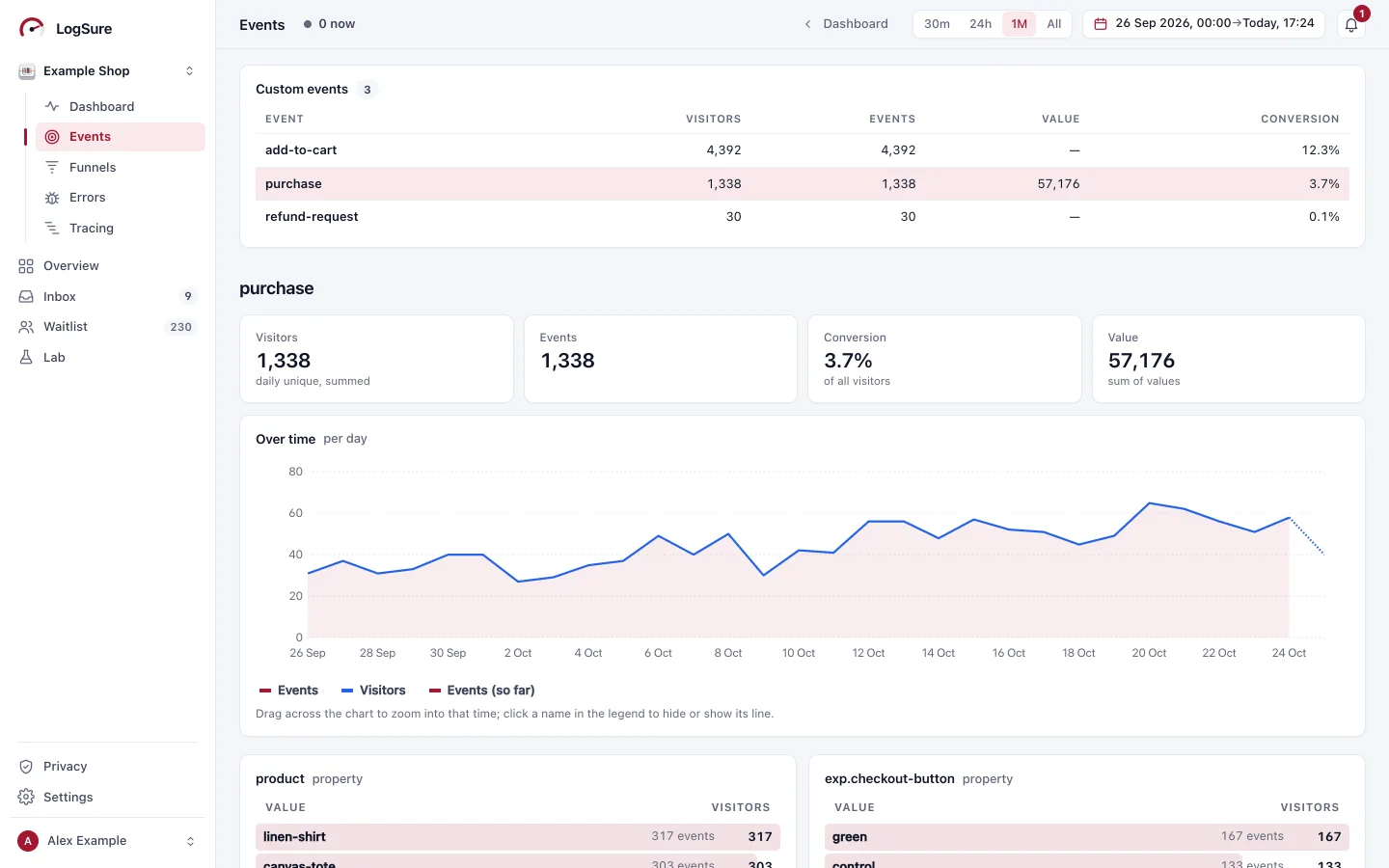This screenshot has width=1389, height=868.
Task: Click the Conversion 3.7% stat card
Action: click(944, 359)
